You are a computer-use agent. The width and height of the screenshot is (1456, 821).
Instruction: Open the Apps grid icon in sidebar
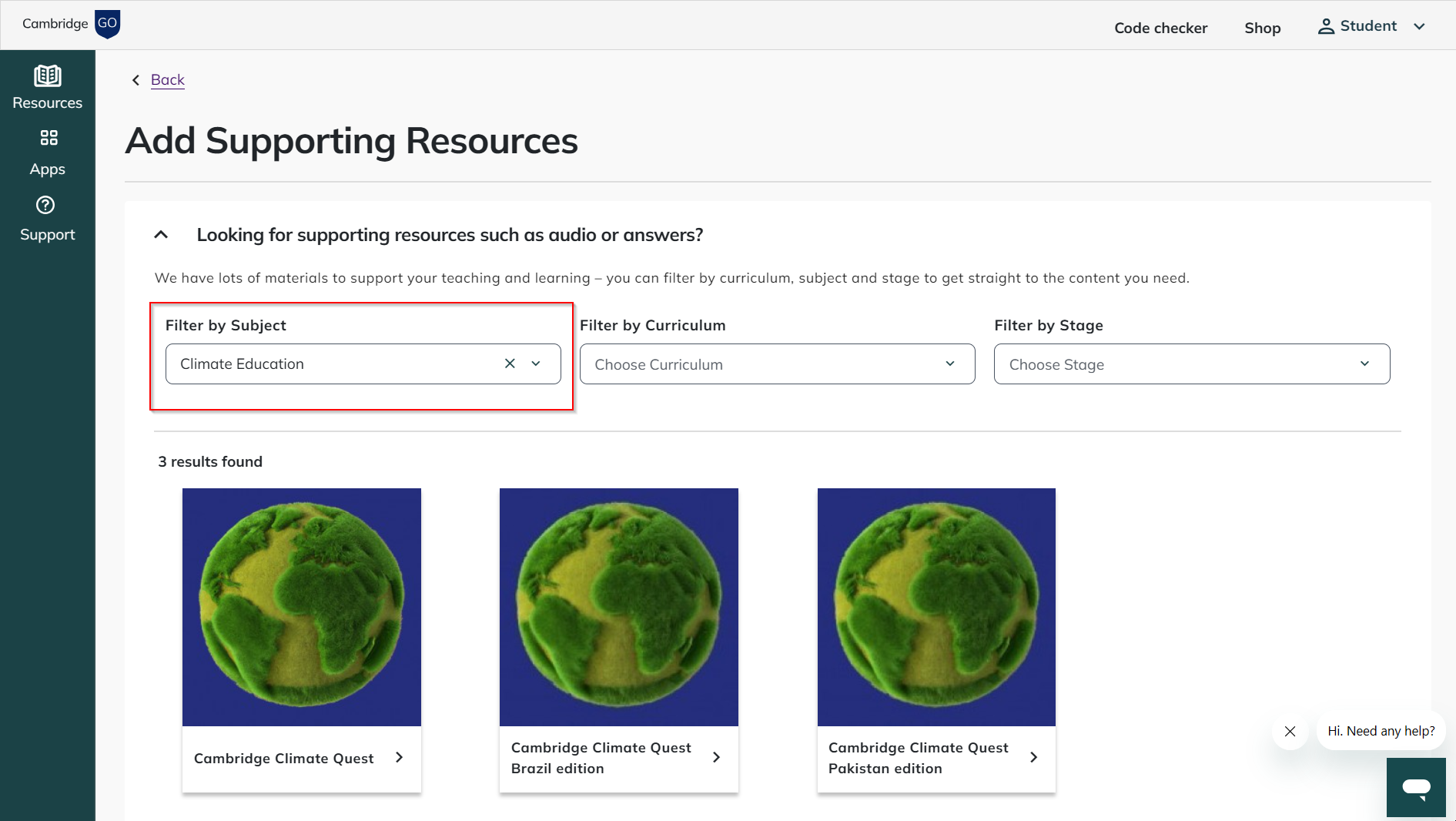point(49,138)
